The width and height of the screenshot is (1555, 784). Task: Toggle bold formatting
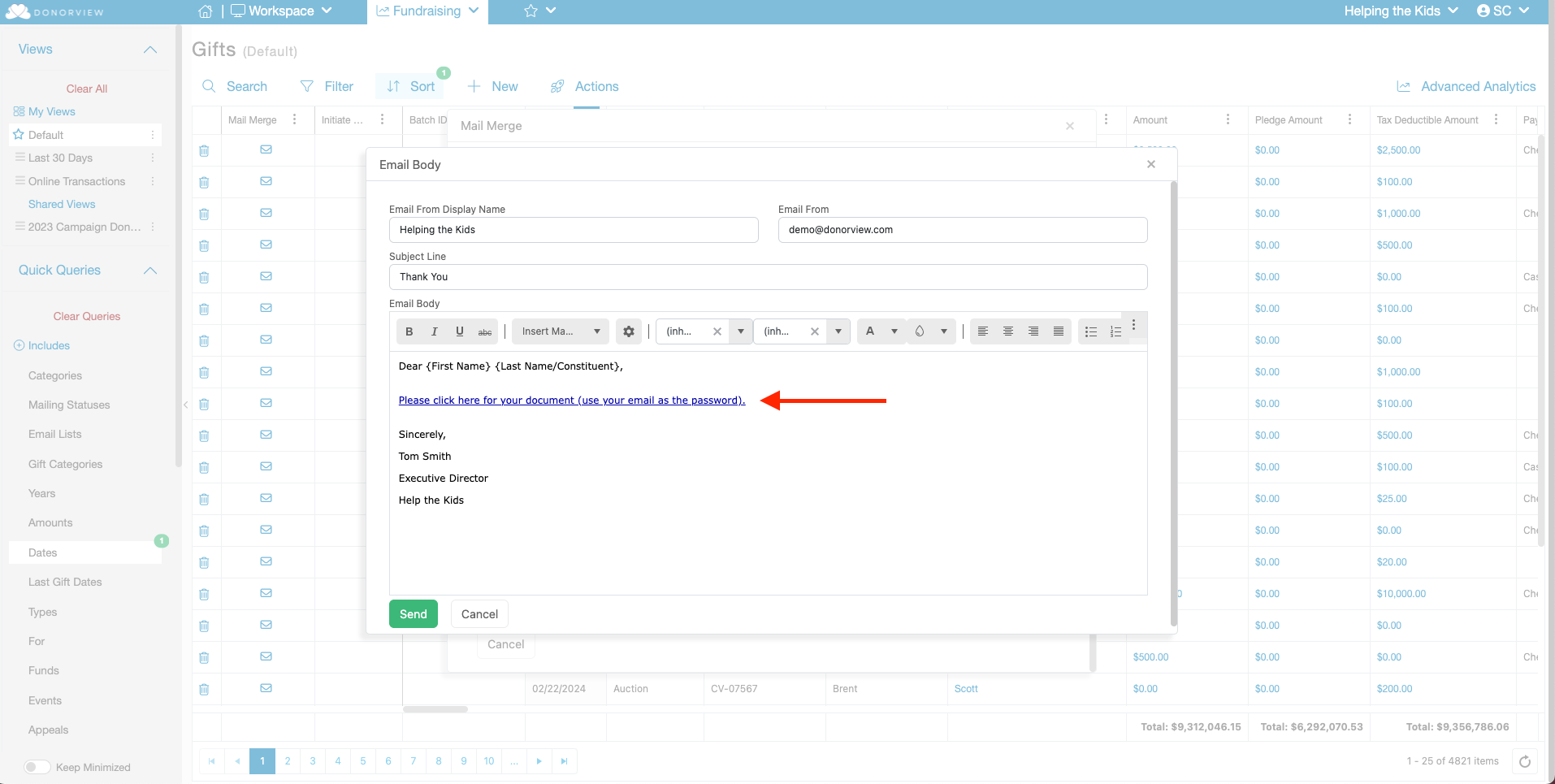[x=409, y=331]
